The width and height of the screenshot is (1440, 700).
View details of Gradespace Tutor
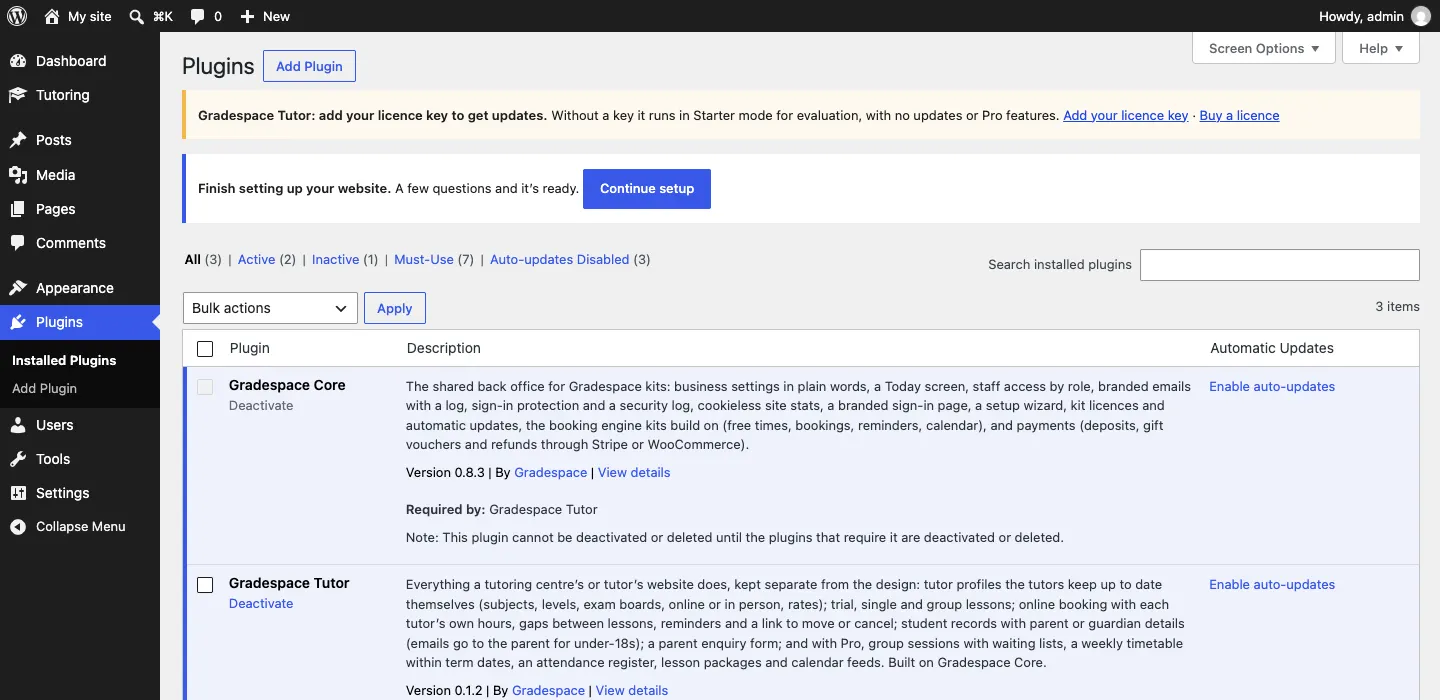click(x=632, y=690)
